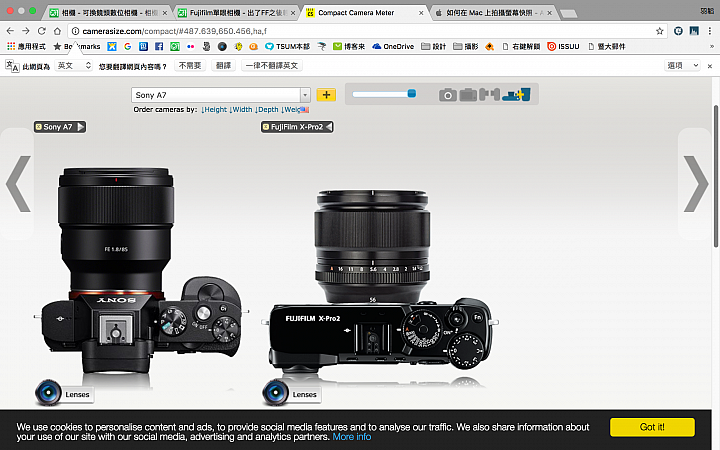Open the Bookmarks folder
The image size is (720, 450).
pyautogui.click(x=77, y=46)
